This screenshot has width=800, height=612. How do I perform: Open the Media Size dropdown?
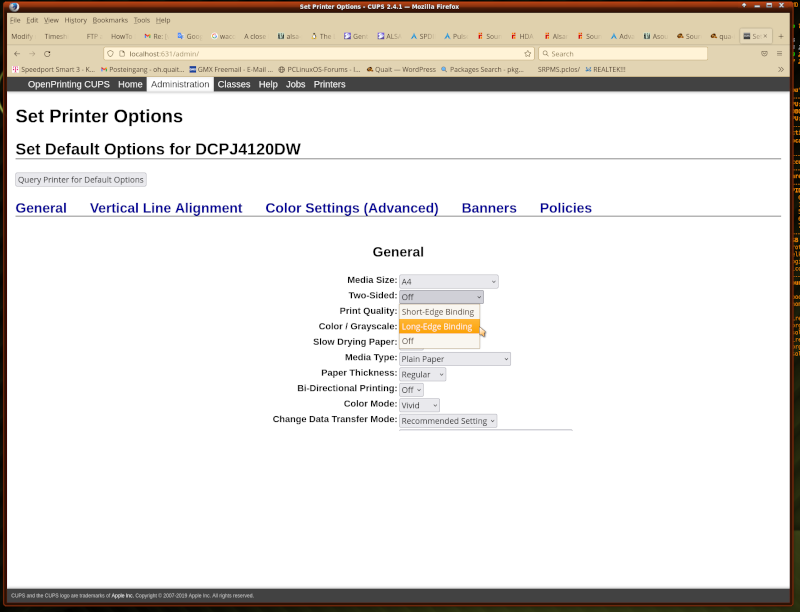tap(448, 282)
